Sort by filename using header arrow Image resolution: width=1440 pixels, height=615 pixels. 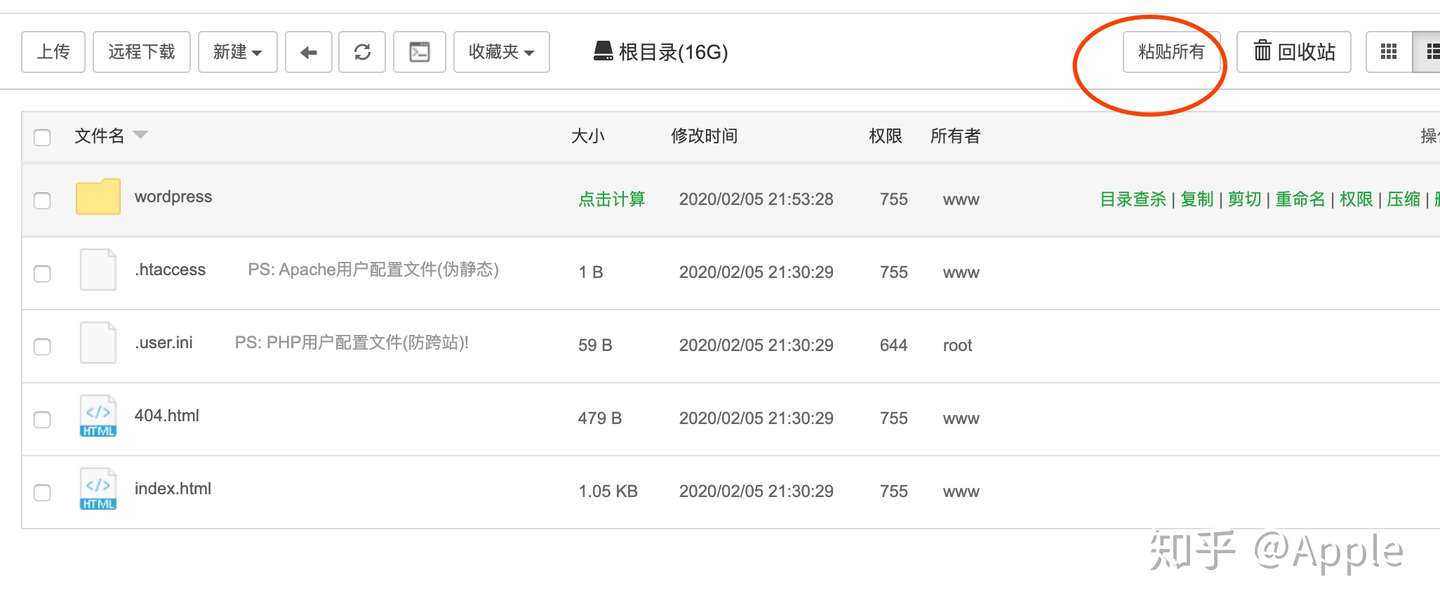point(140,135)
